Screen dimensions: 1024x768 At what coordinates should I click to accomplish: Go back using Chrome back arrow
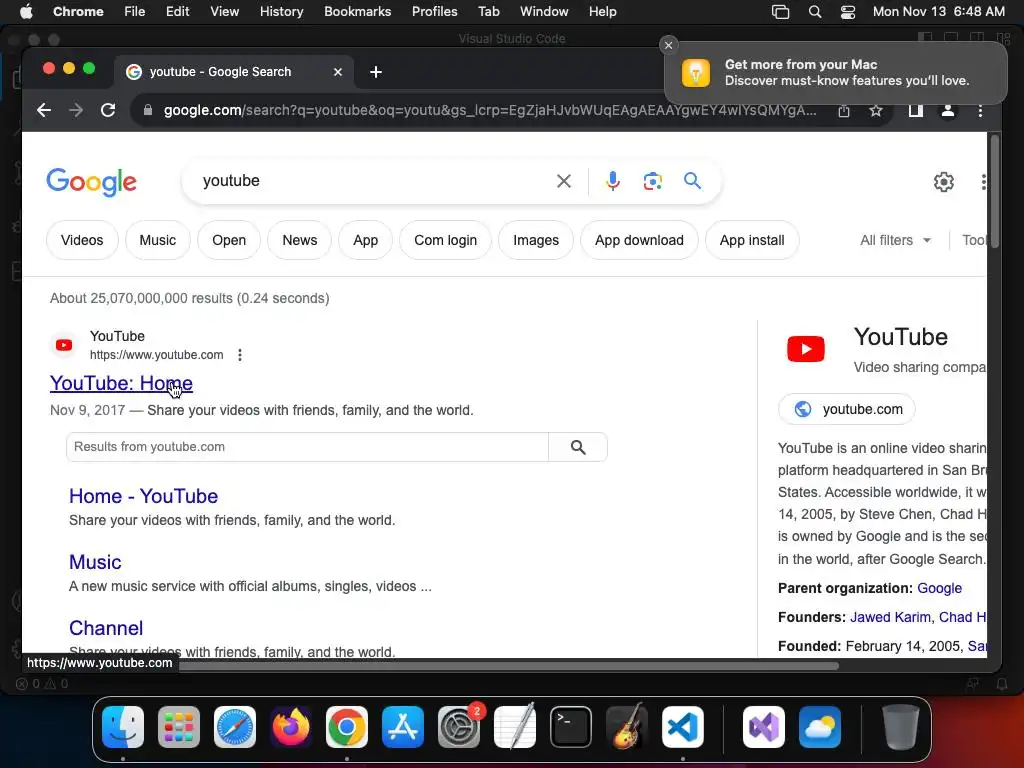[44, 110]
